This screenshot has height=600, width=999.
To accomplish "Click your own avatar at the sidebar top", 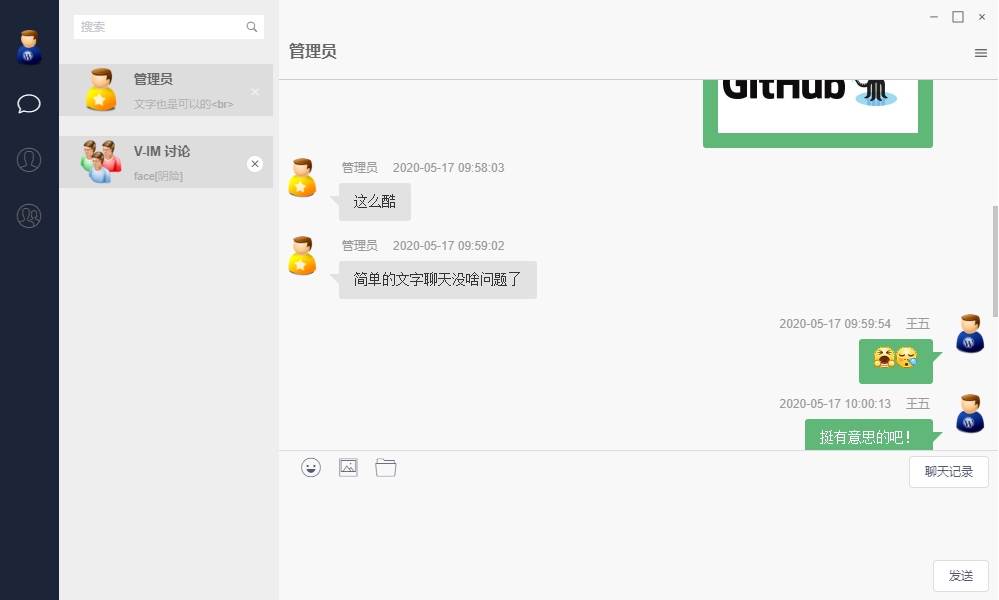I will pyautogui.click(x=29, y=45).
